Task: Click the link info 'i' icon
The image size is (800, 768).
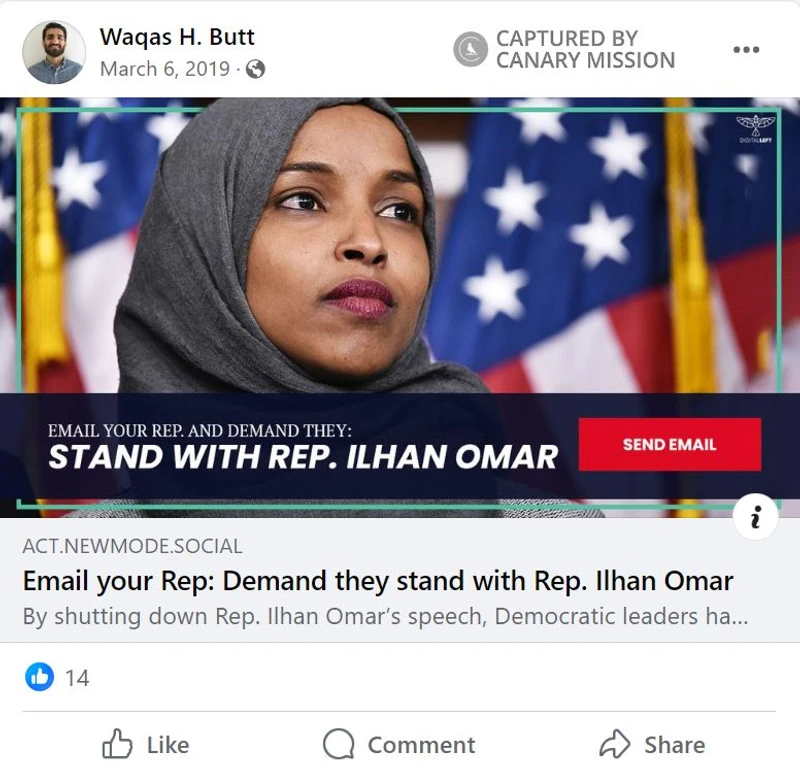Action: pos(756,517)
